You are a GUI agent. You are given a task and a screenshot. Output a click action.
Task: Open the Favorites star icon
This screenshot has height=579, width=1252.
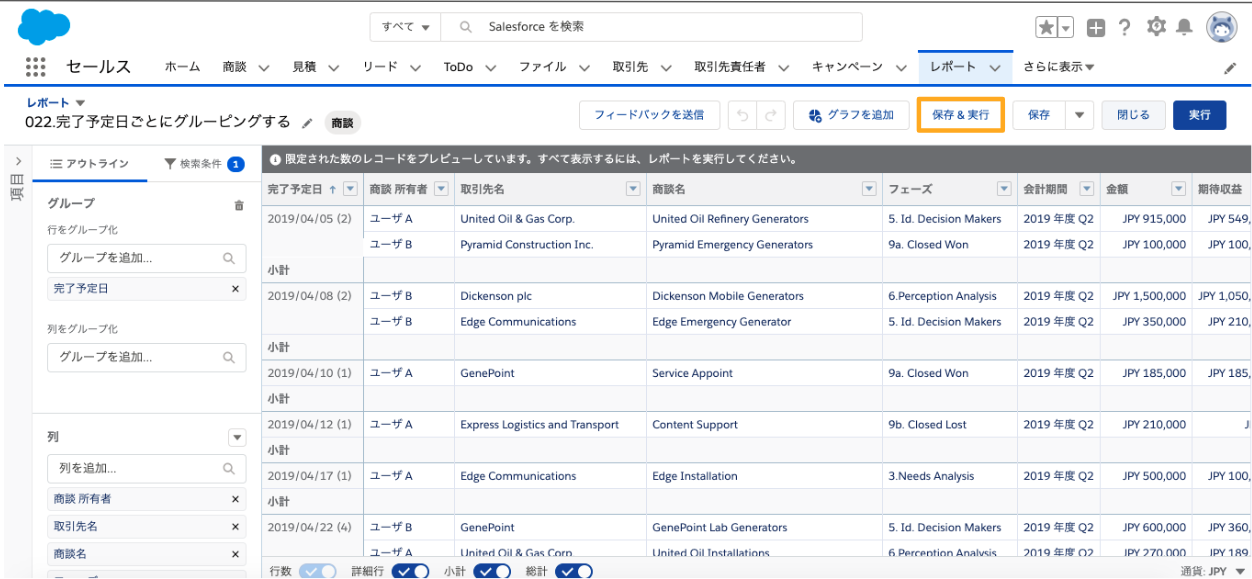point(1046,27)
